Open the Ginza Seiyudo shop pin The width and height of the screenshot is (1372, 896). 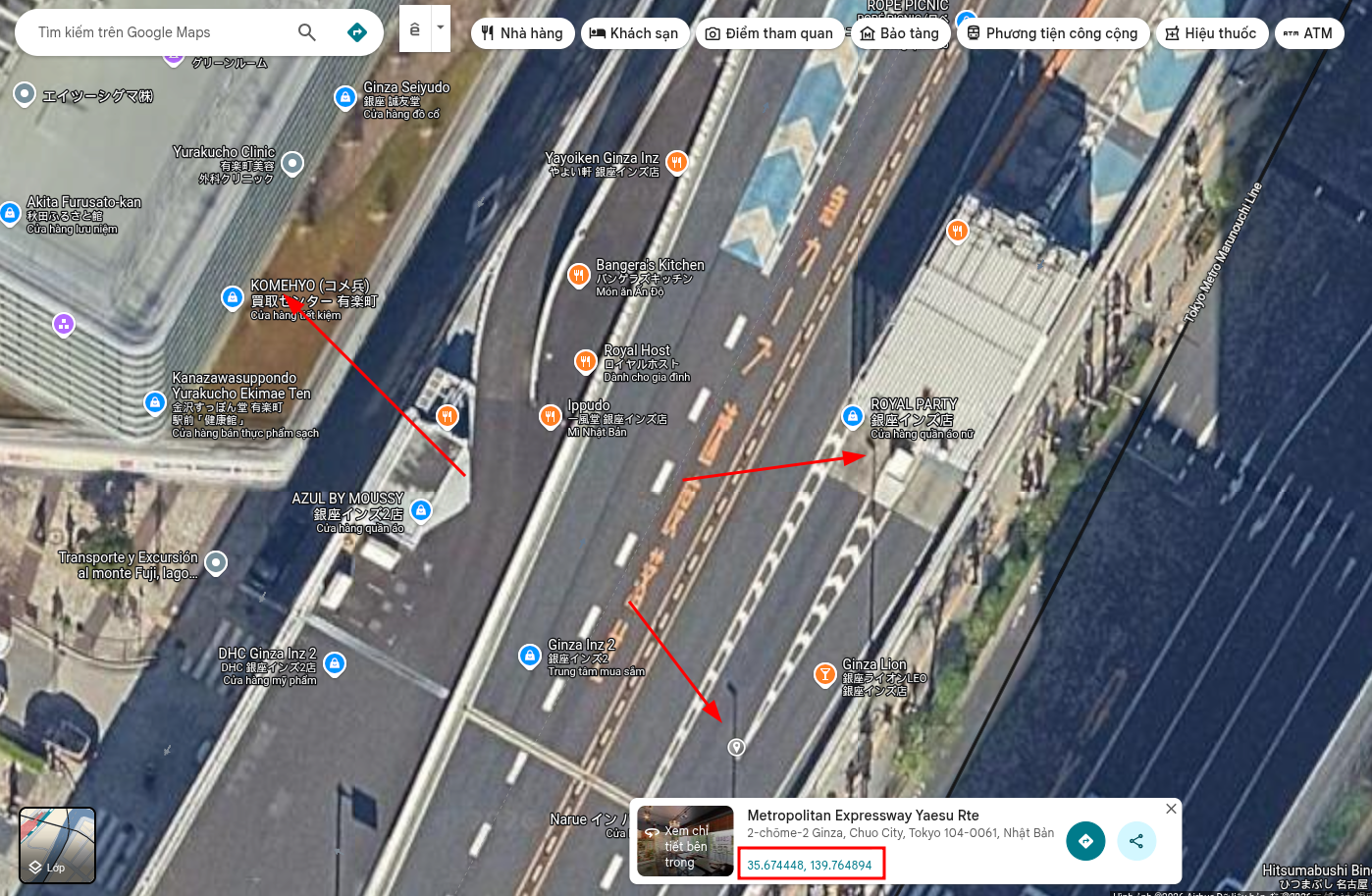344,97
